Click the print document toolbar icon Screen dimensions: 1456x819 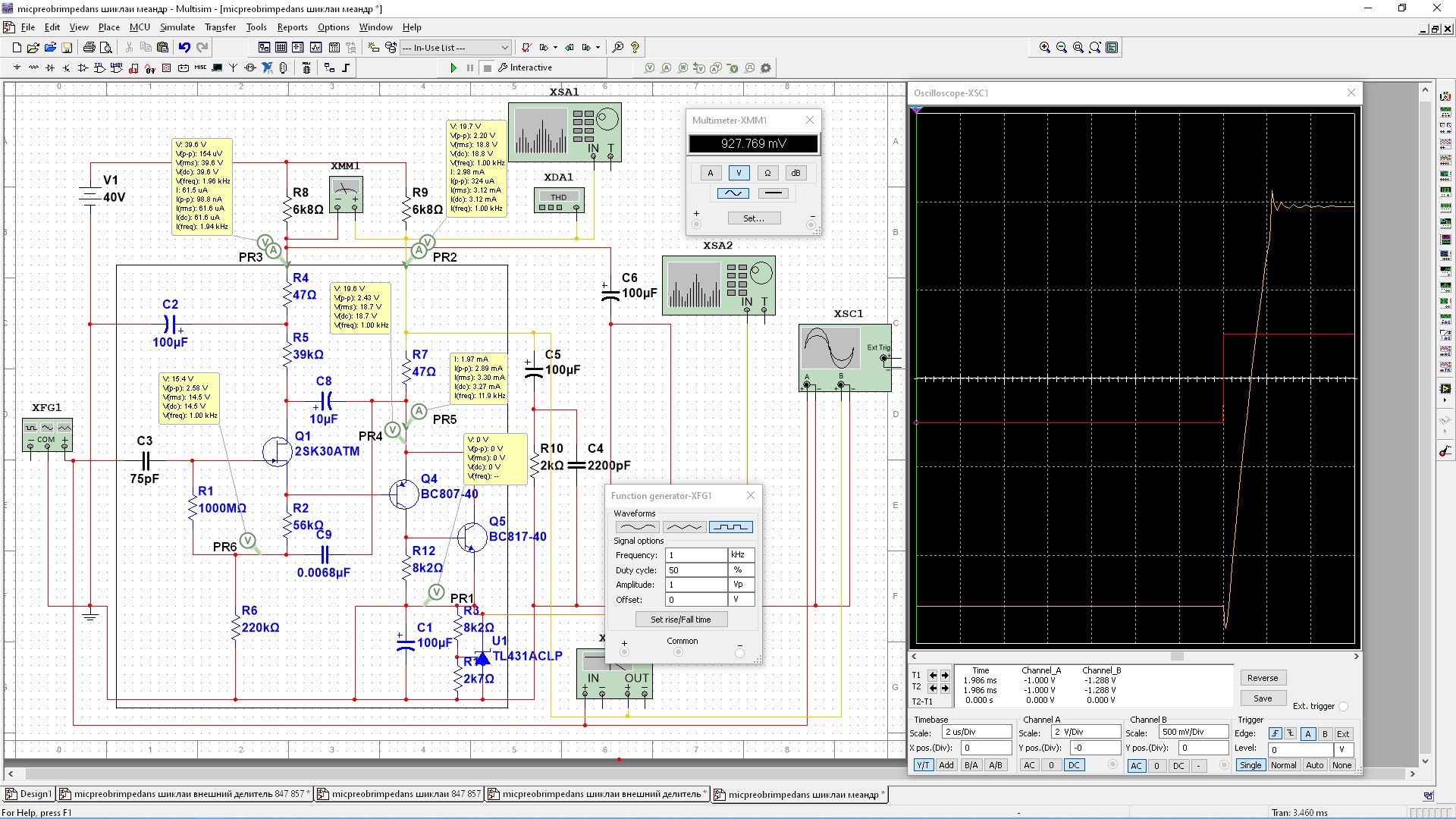tap(89, 47)
